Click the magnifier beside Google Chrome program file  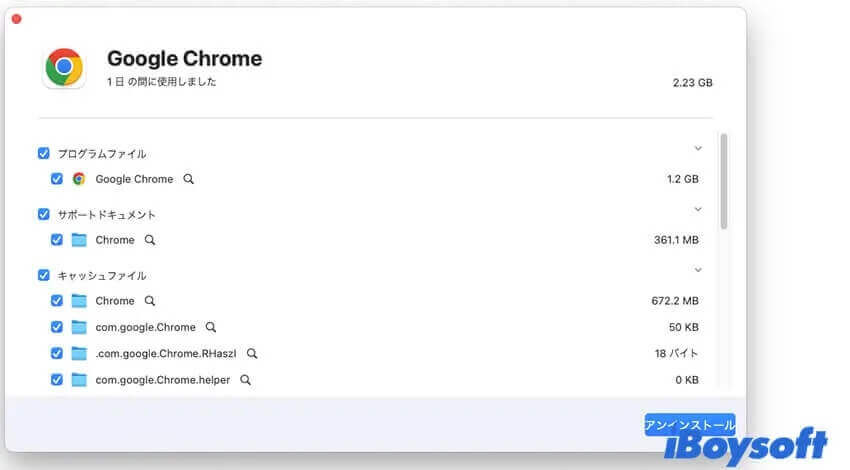click(x=188, y=179)
